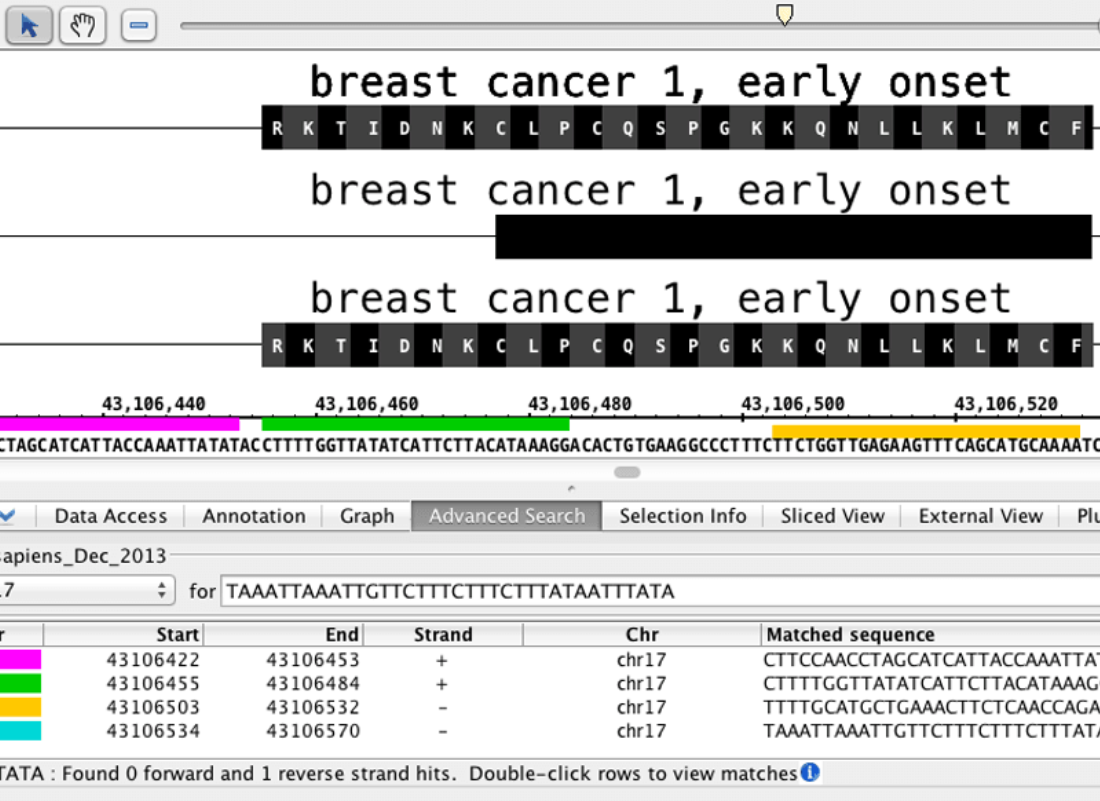Go to the Graph tab
1100x801 pixels.
tap(367, 516)
